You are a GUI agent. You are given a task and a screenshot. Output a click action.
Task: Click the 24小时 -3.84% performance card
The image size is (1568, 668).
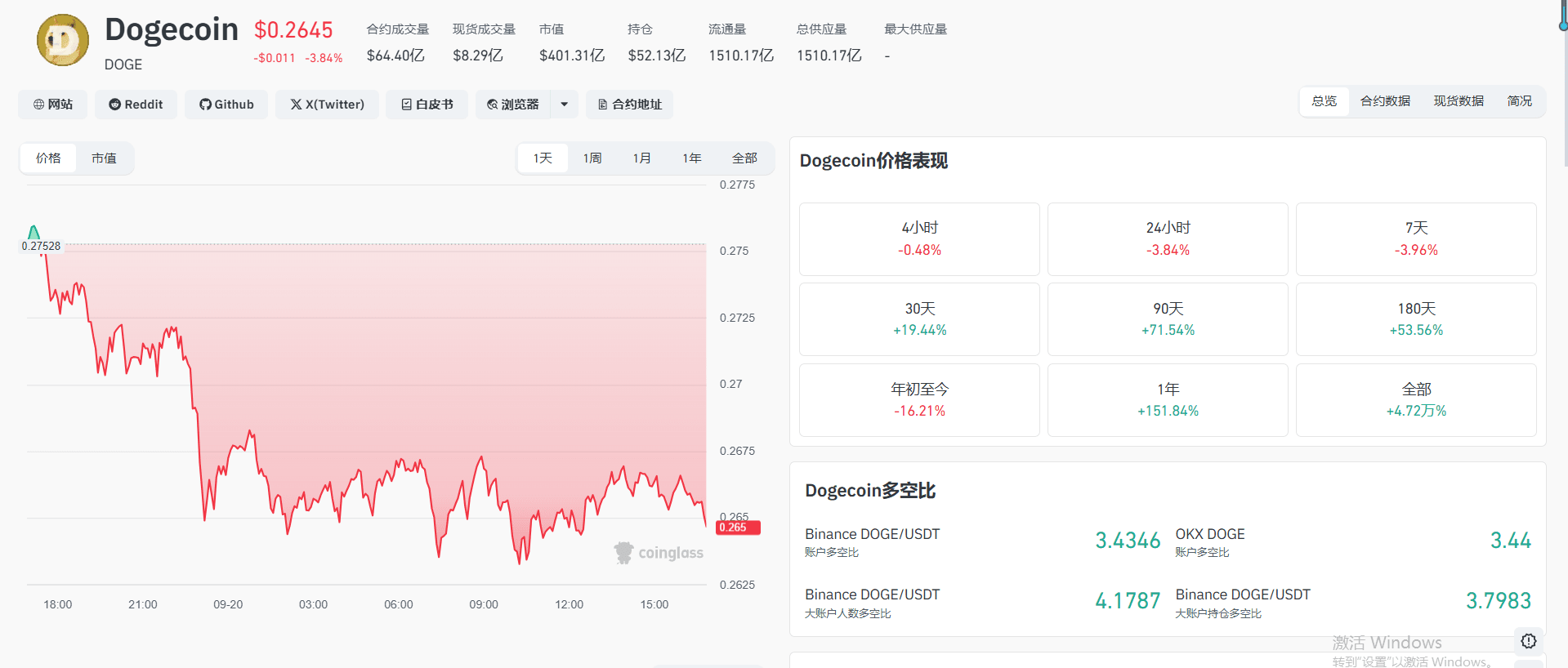pyautogui.click(x=1168, y=239)
